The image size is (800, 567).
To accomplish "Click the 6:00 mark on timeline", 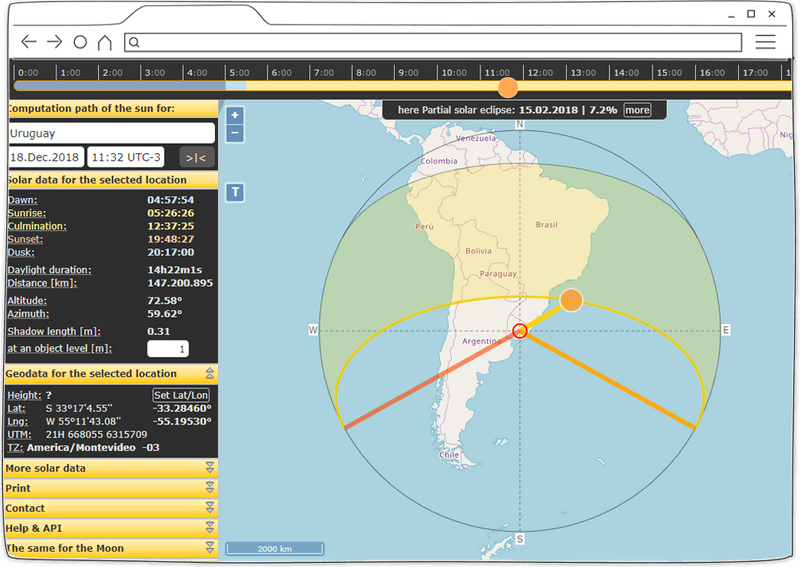I will 281,72.
